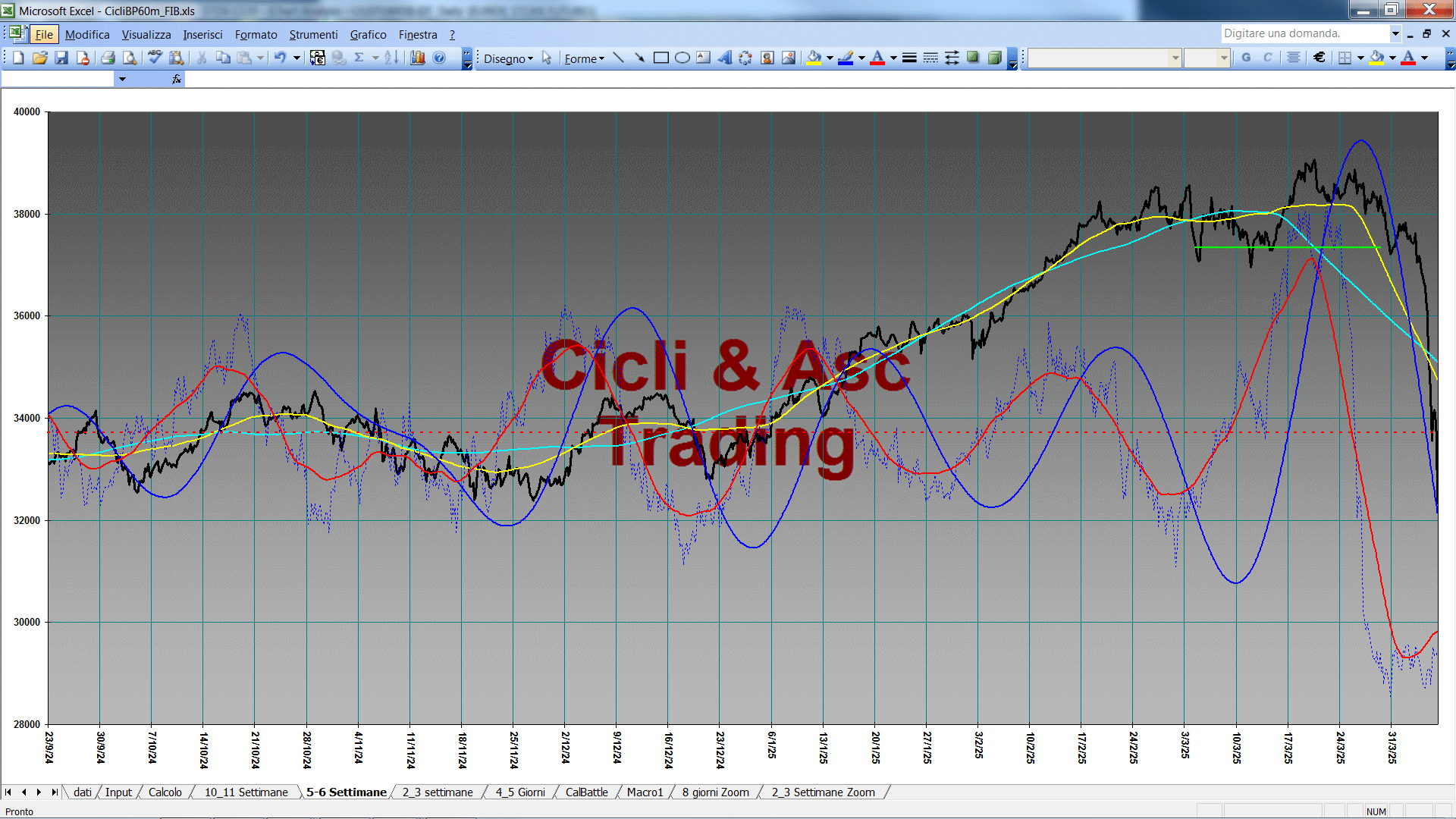Open Excel Help question-mark icon
Viewport: 1456px width, 819px height.
439,58
